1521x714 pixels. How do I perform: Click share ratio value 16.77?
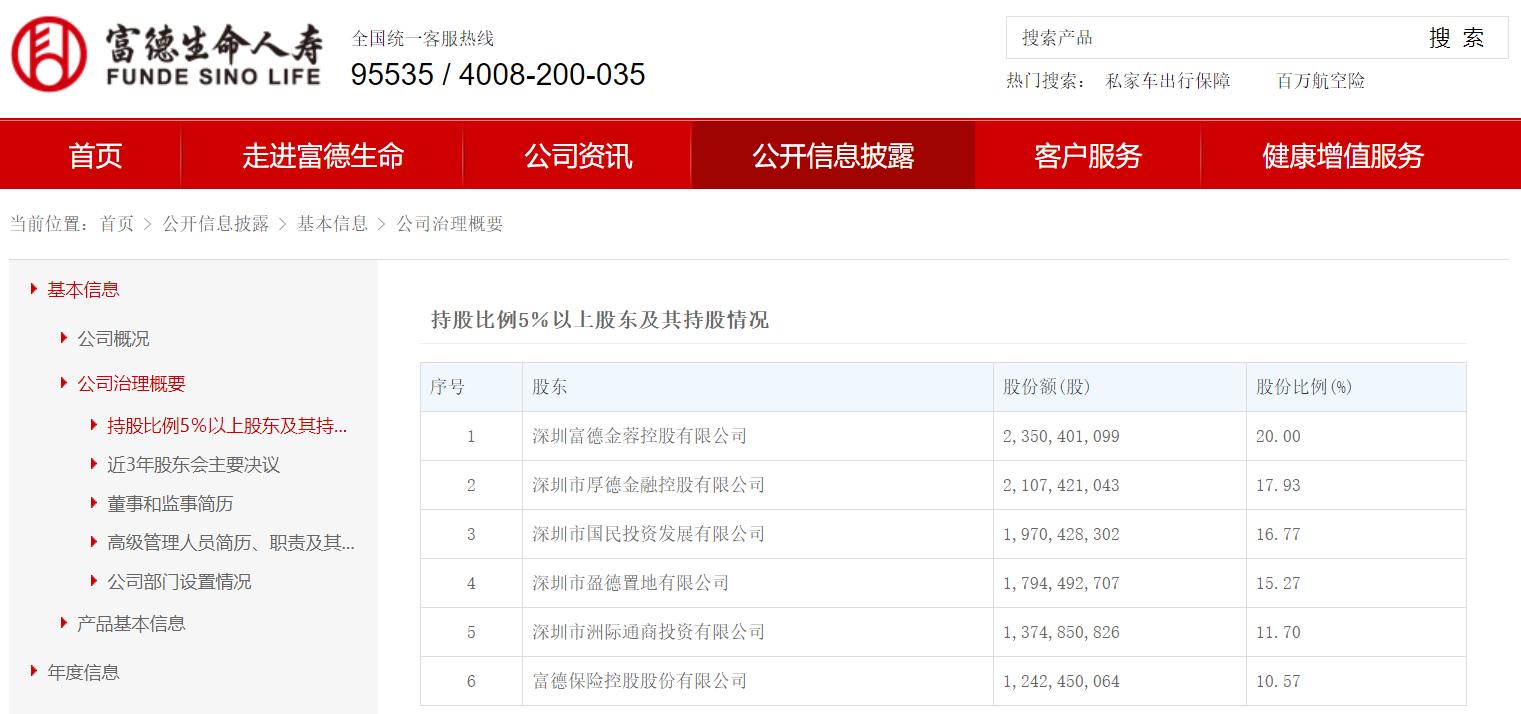click(1278, 534)
